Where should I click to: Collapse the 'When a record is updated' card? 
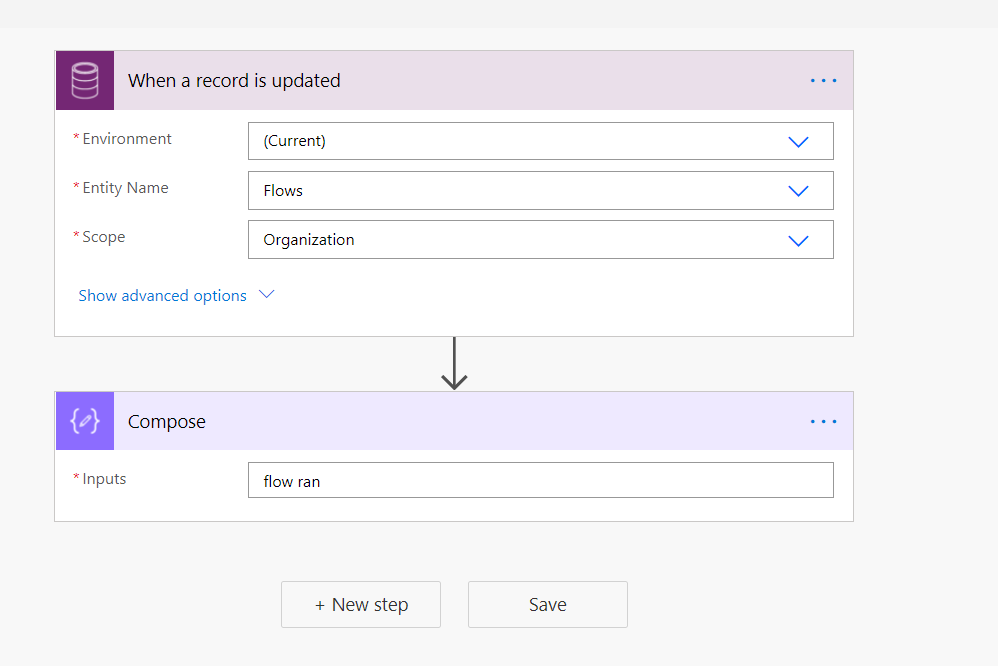[450, 80]
